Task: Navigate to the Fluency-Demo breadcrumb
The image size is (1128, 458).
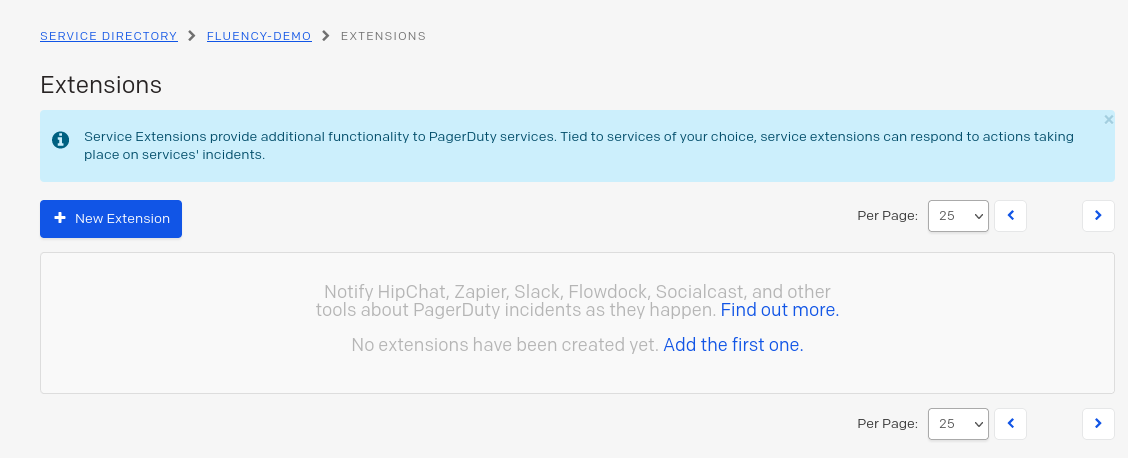Action: click(259, 36)
